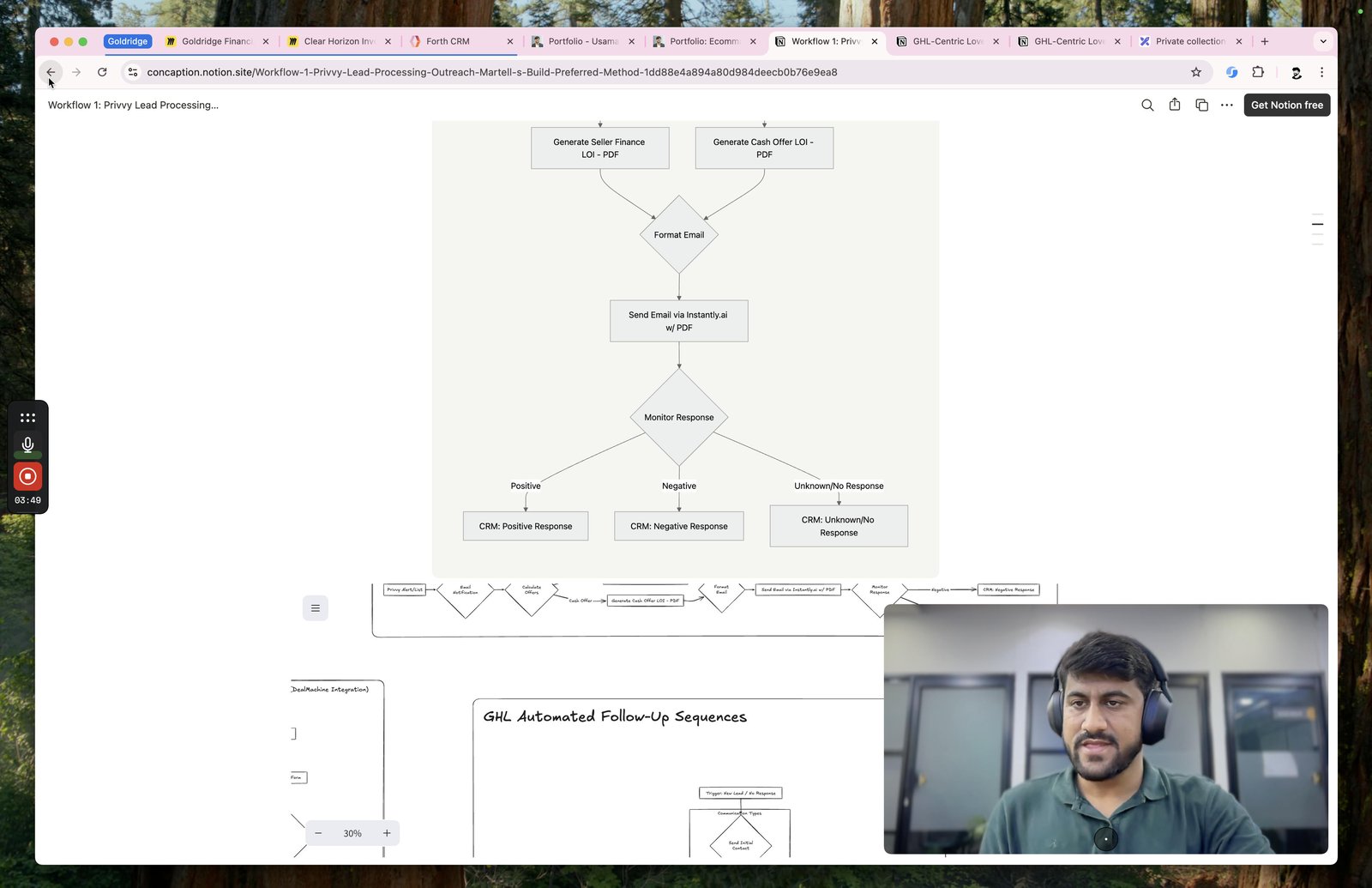Open the browser profile avatar

pyautogui.click(x=1297, y=72)
